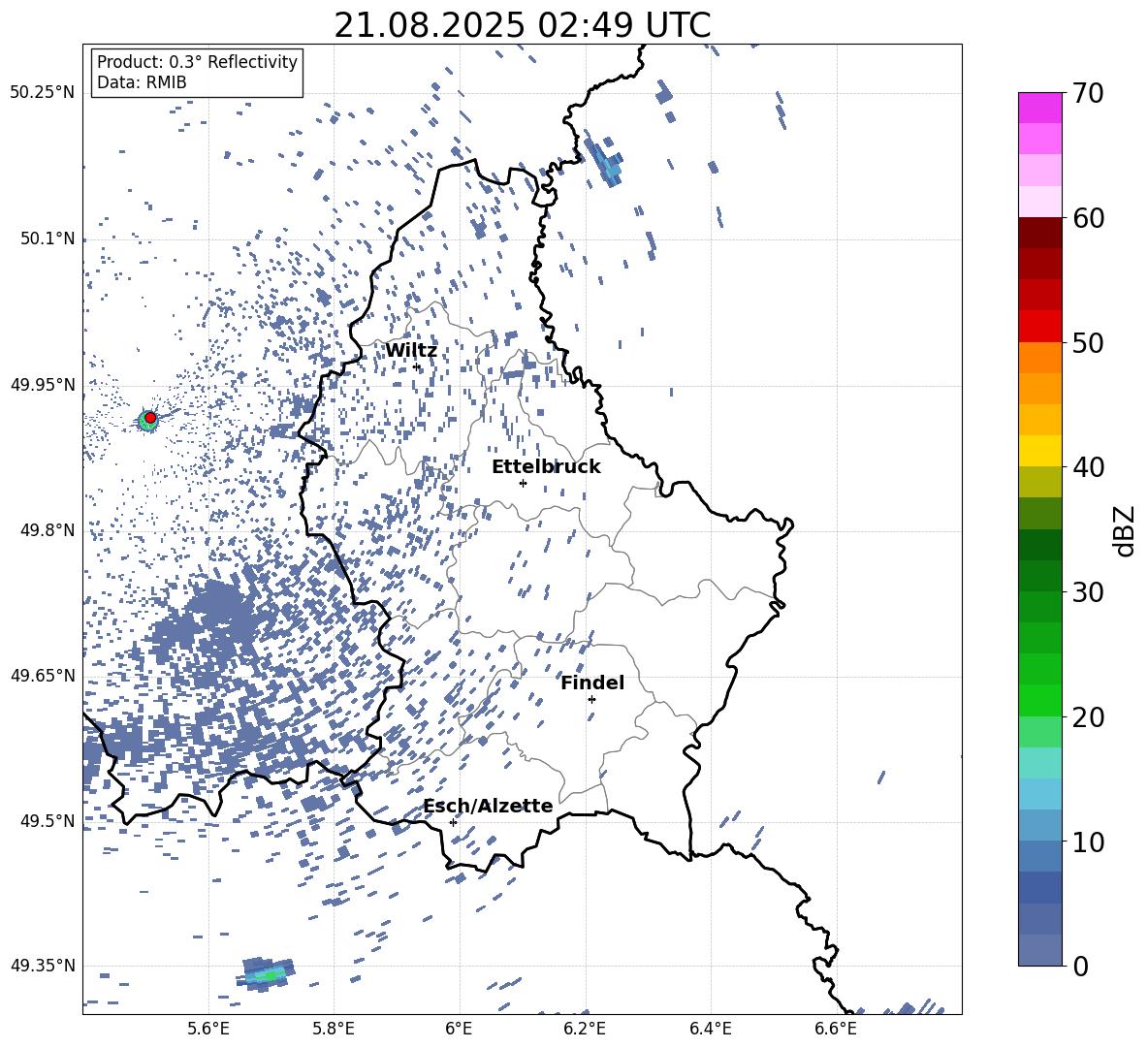
Task: Click the colorbar tick label 50
Action: (1088, 343)
